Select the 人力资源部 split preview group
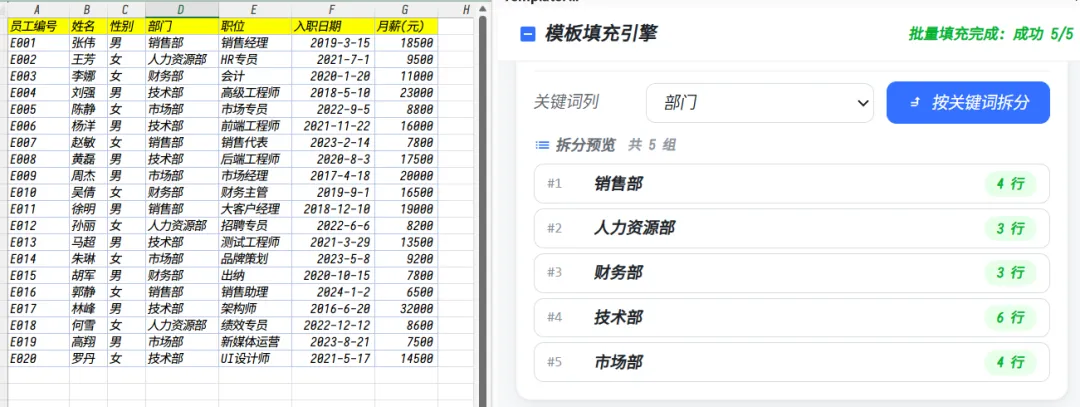The height and width of the screenshot is (407, 1080). click(791, 229)
